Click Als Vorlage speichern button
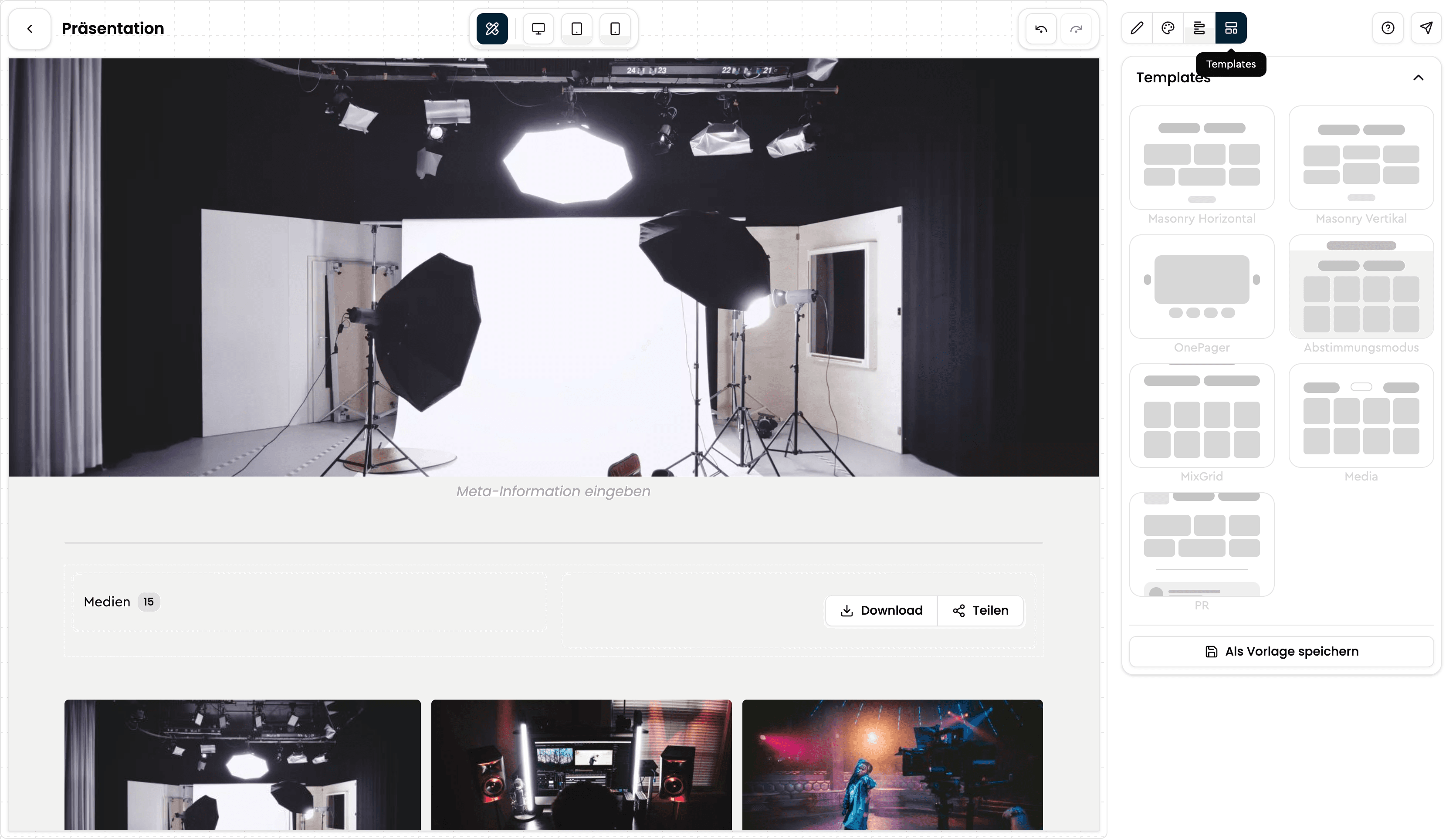This screenshot has height=839, width=1456. (x=1281, y=651)
